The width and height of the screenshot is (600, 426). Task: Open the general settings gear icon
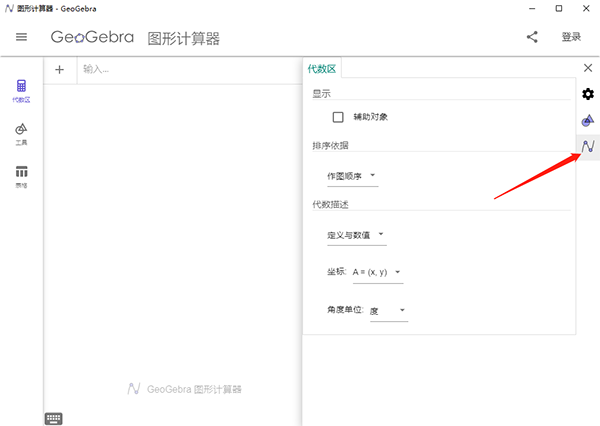coord(588,94)
